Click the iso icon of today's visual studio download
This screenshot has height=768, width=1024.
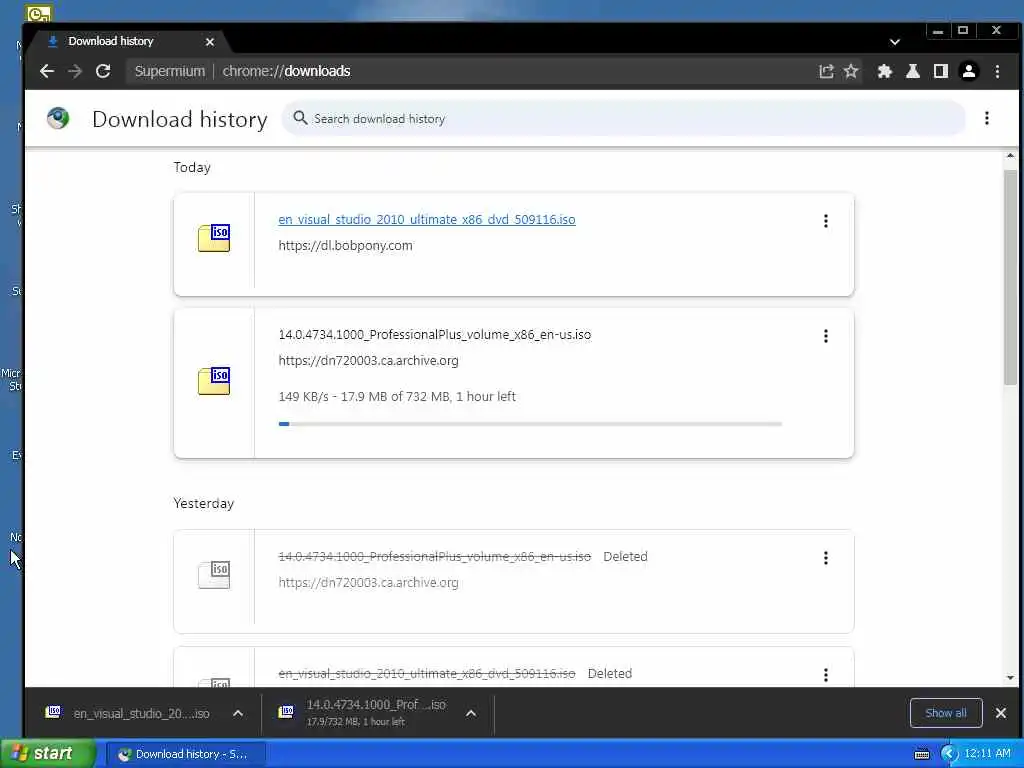pyautogui.click(x=214, y=238)
